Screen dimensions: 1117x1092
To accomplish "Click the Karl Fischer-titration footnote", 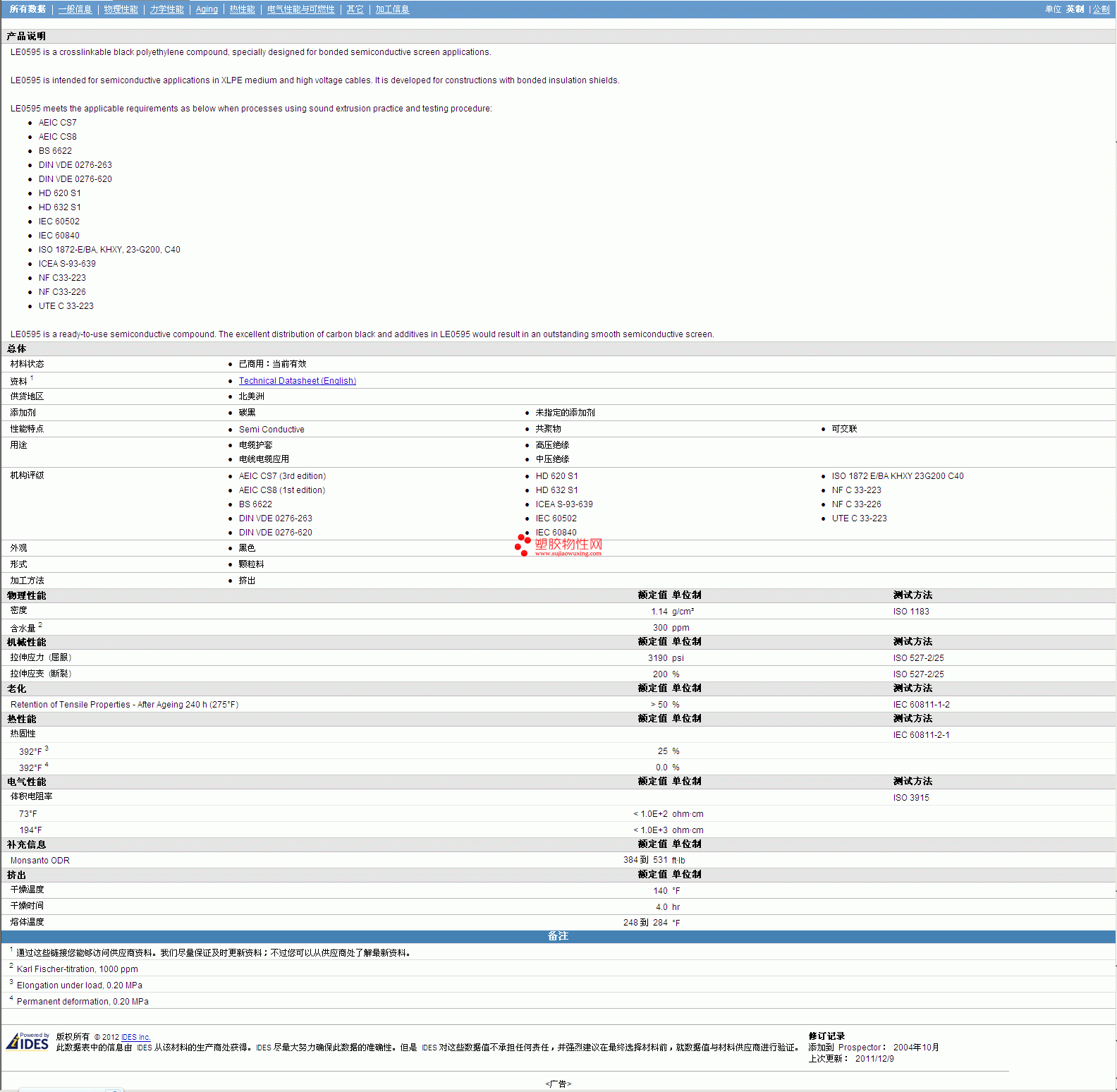I will click(78, 969).
